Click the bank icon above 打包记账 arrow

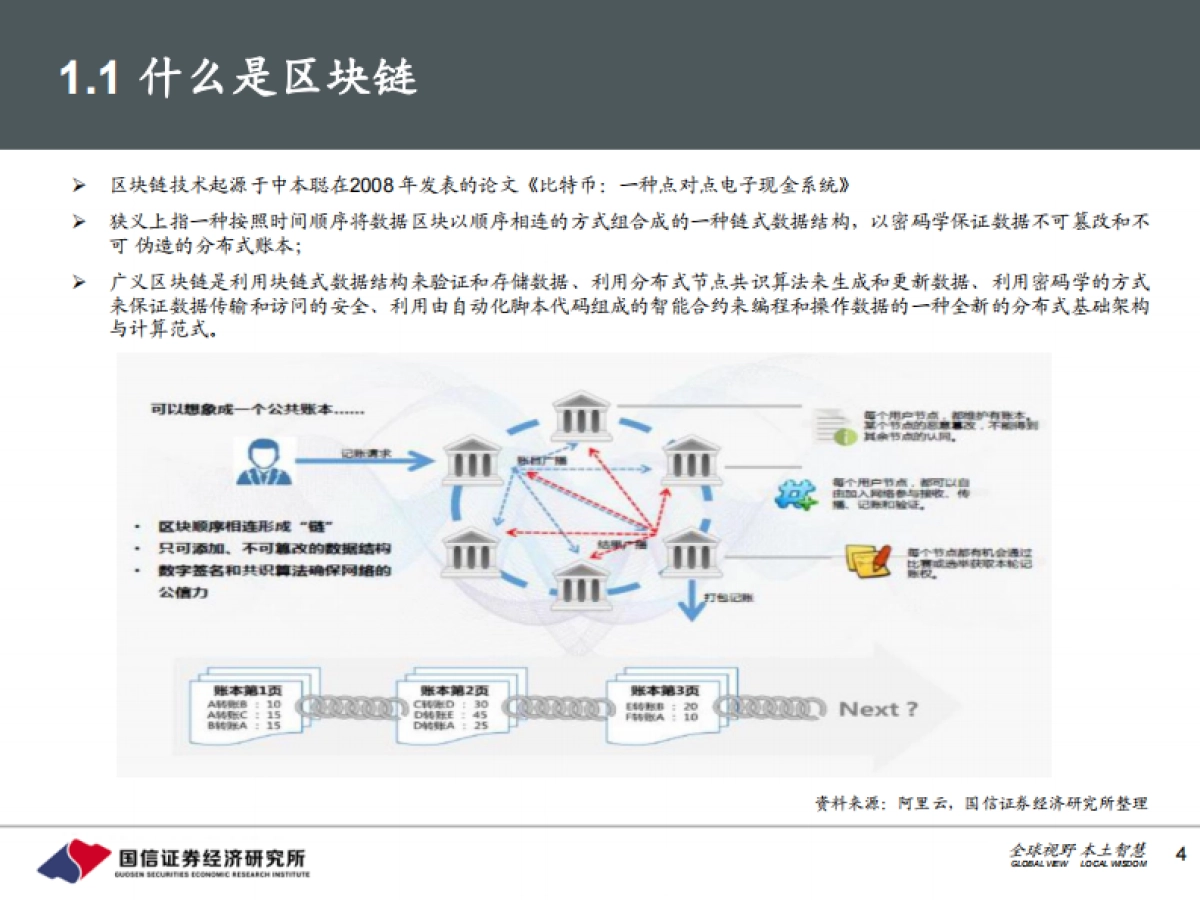[688, 550]
